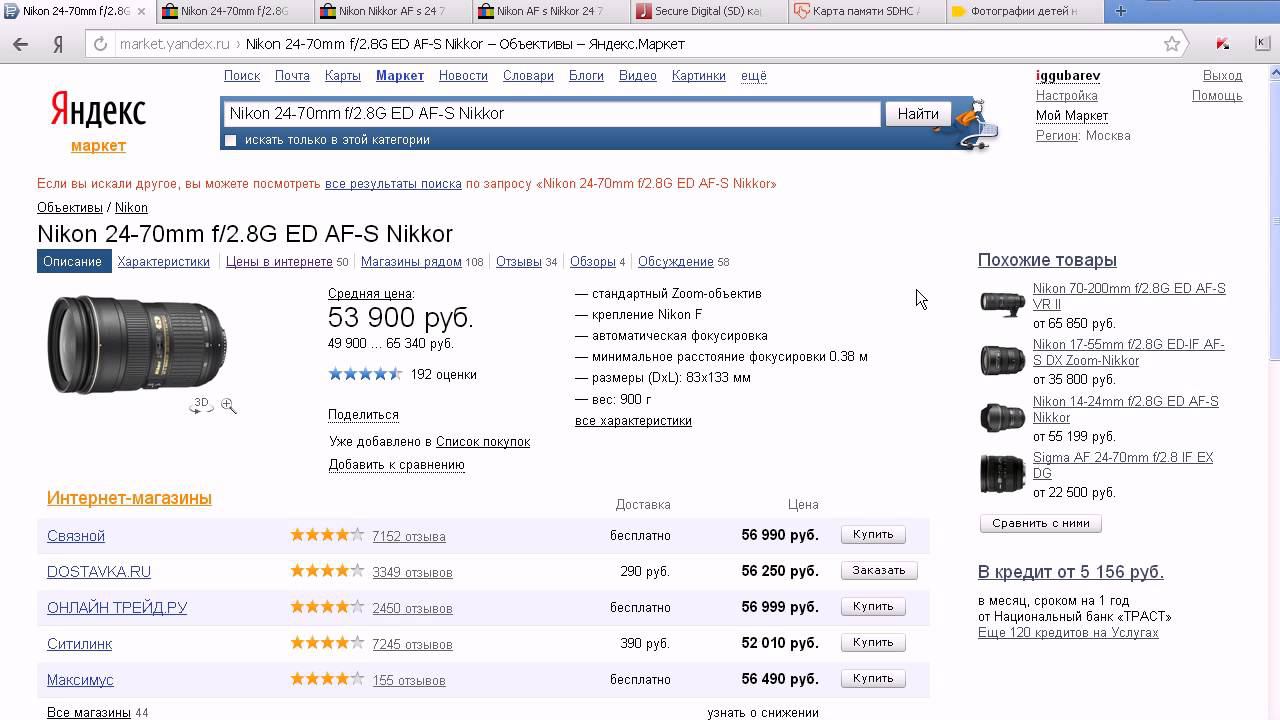
Task: Click the Максимус shop rating stars
Action: 327,679
